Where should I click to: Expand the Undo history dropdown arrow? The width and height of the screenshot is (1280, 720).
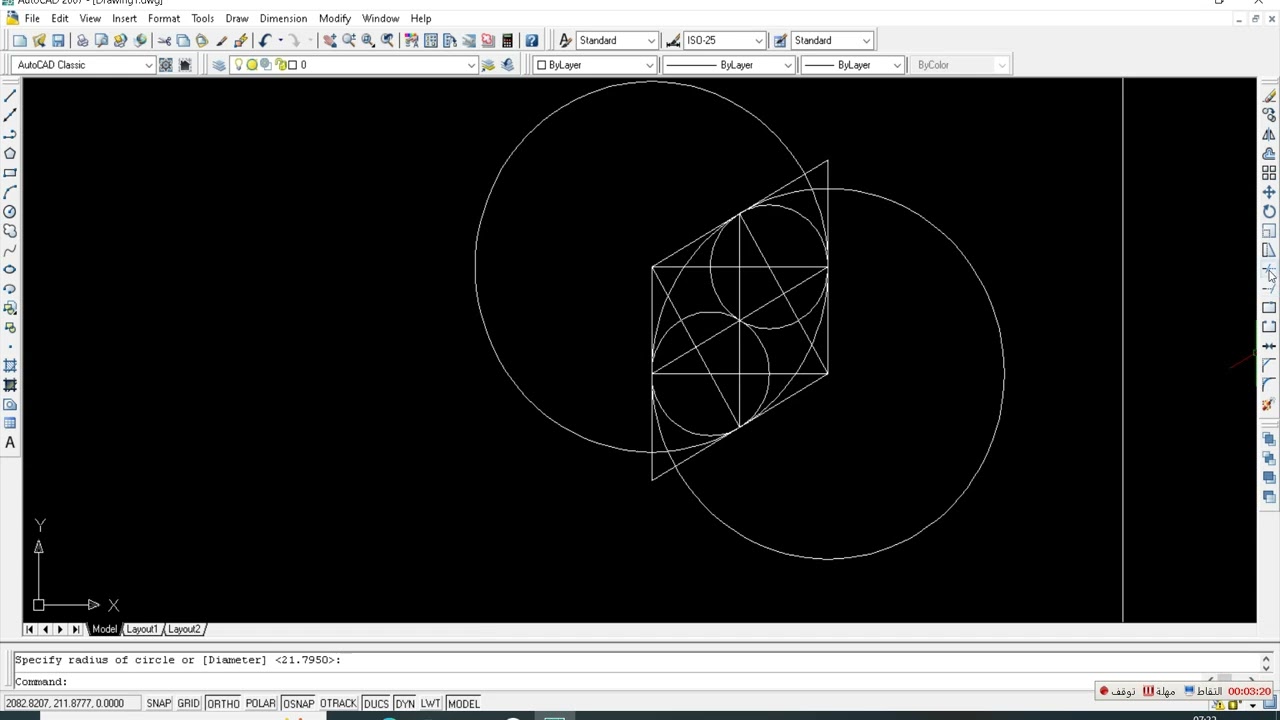[x=280, y=41]
